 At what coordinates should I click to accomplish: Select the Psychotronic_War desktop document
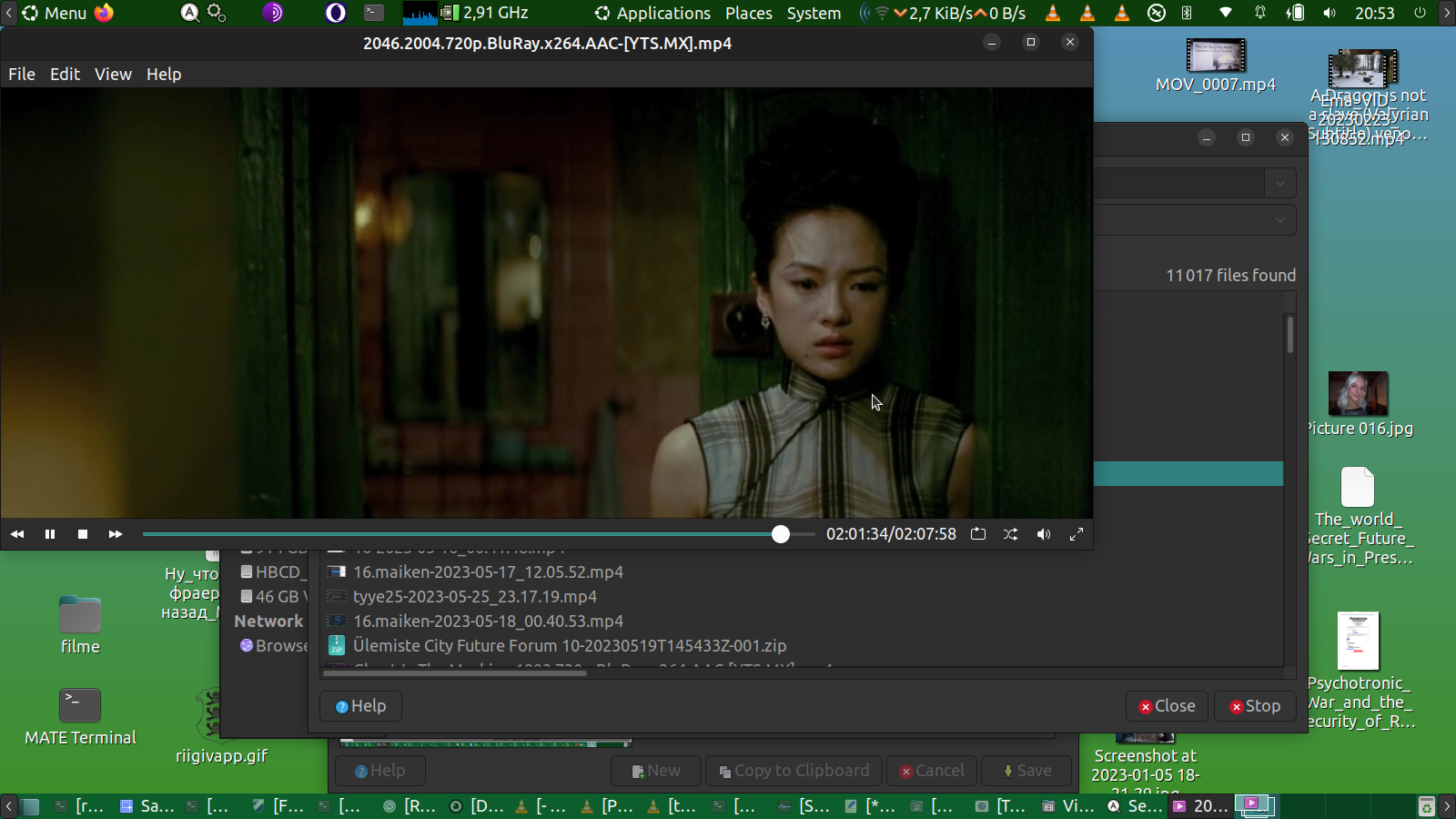[x=1359, y=672]
